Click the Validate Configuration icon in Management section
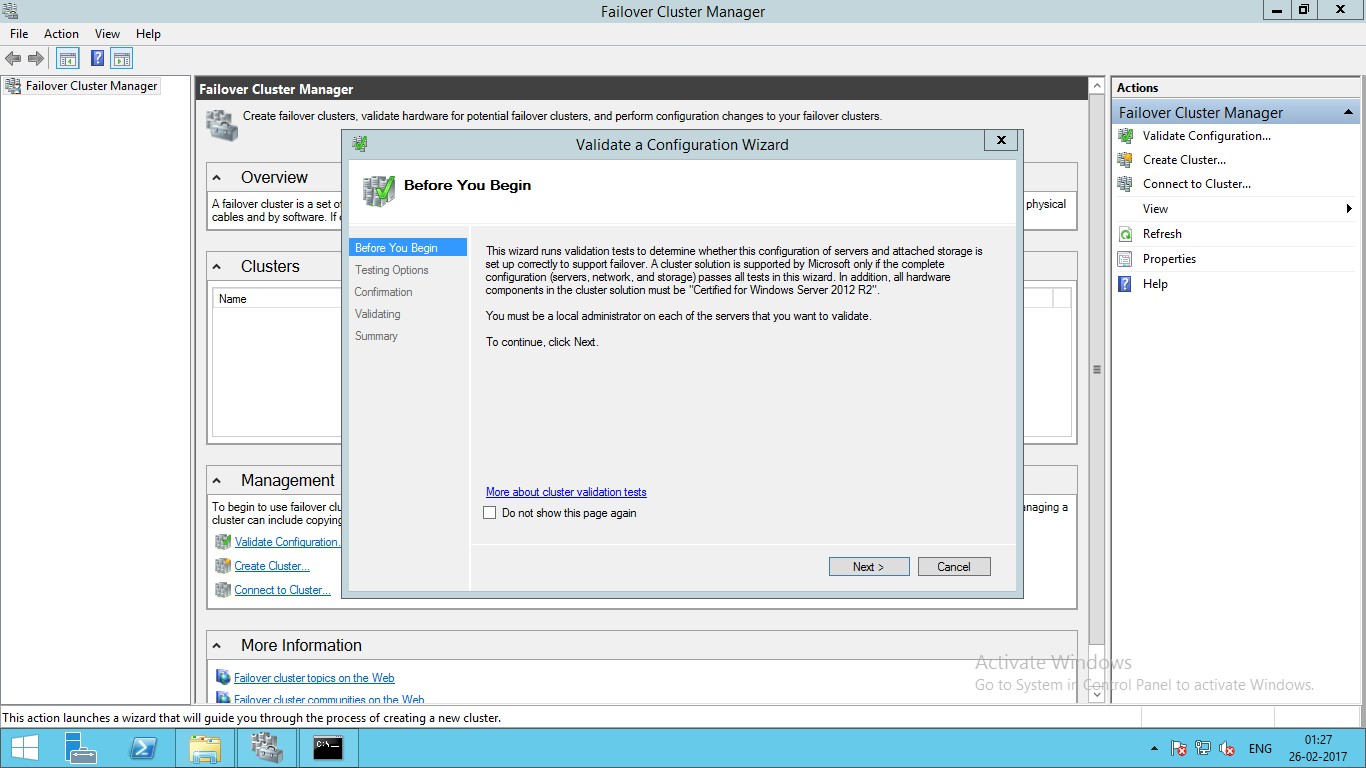 point(223,542)
